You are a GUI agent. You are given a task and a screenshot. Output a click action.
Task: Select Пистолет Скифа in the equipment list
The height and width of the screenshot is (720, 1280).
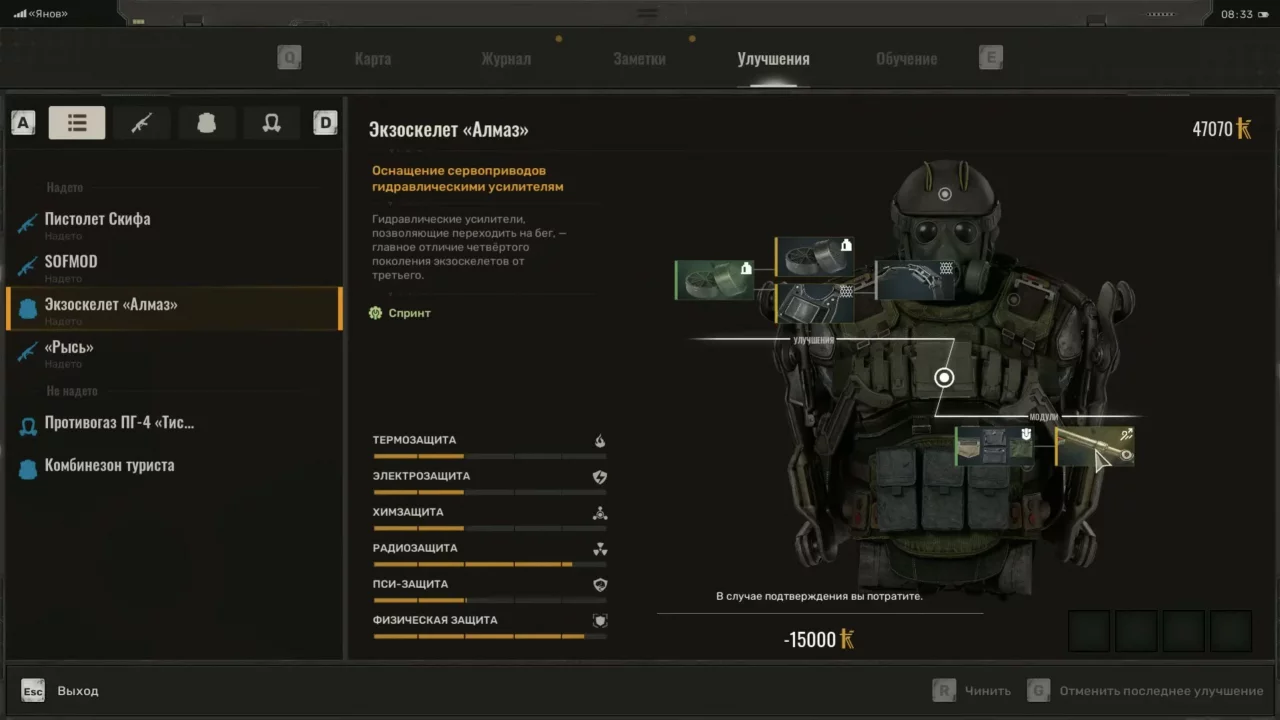click(x=174, y=223)
